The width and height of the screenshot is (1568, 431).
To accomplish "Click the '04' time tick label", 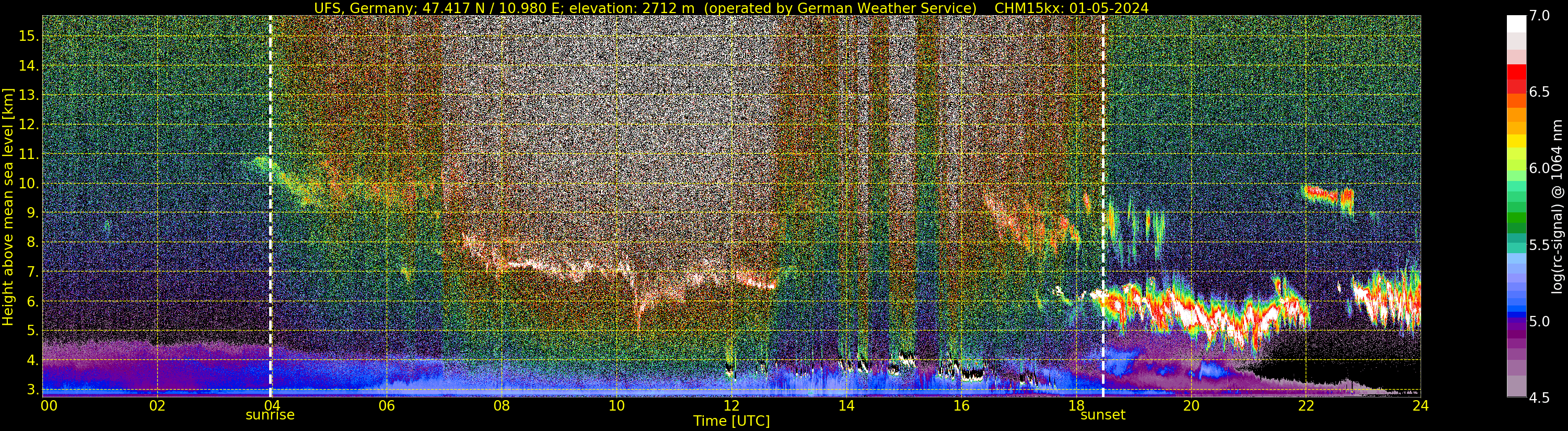I will click(x=272, y=405).
